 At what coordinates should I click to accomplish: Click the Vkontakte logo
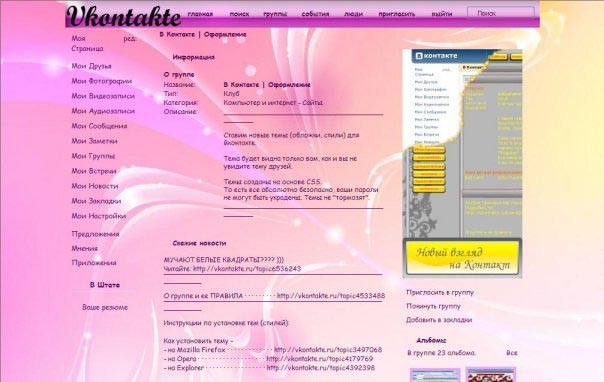click(x=123, y=16)
